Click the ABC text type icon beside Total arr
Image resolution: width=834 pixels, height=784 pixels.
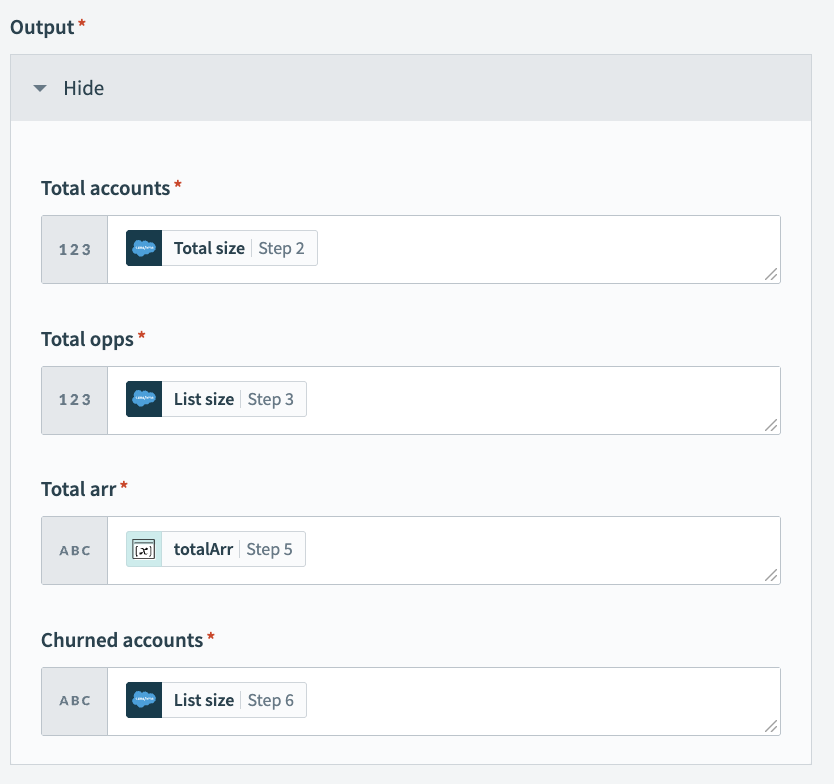coord(73,550)
